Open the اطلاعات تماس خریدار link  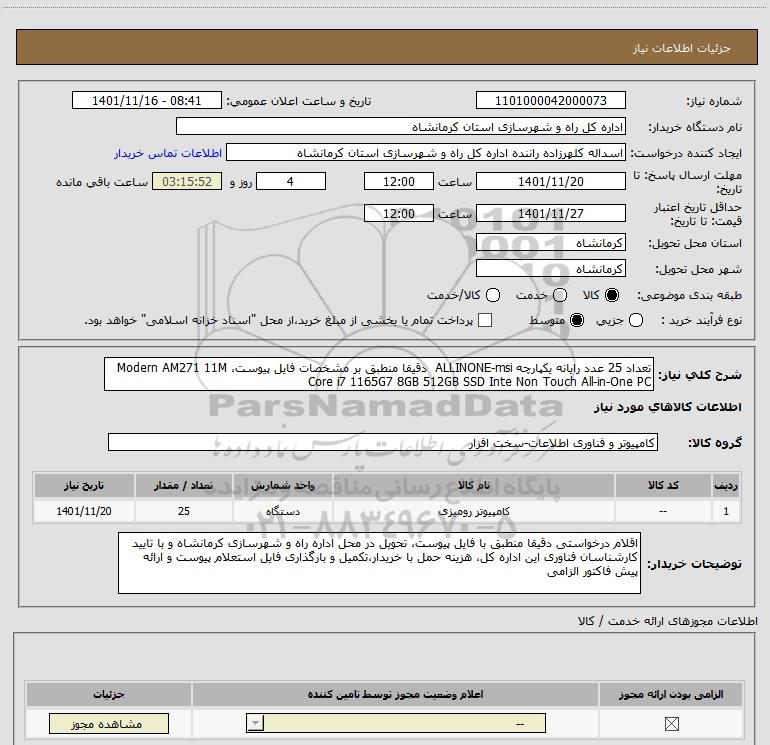[168, 153]
